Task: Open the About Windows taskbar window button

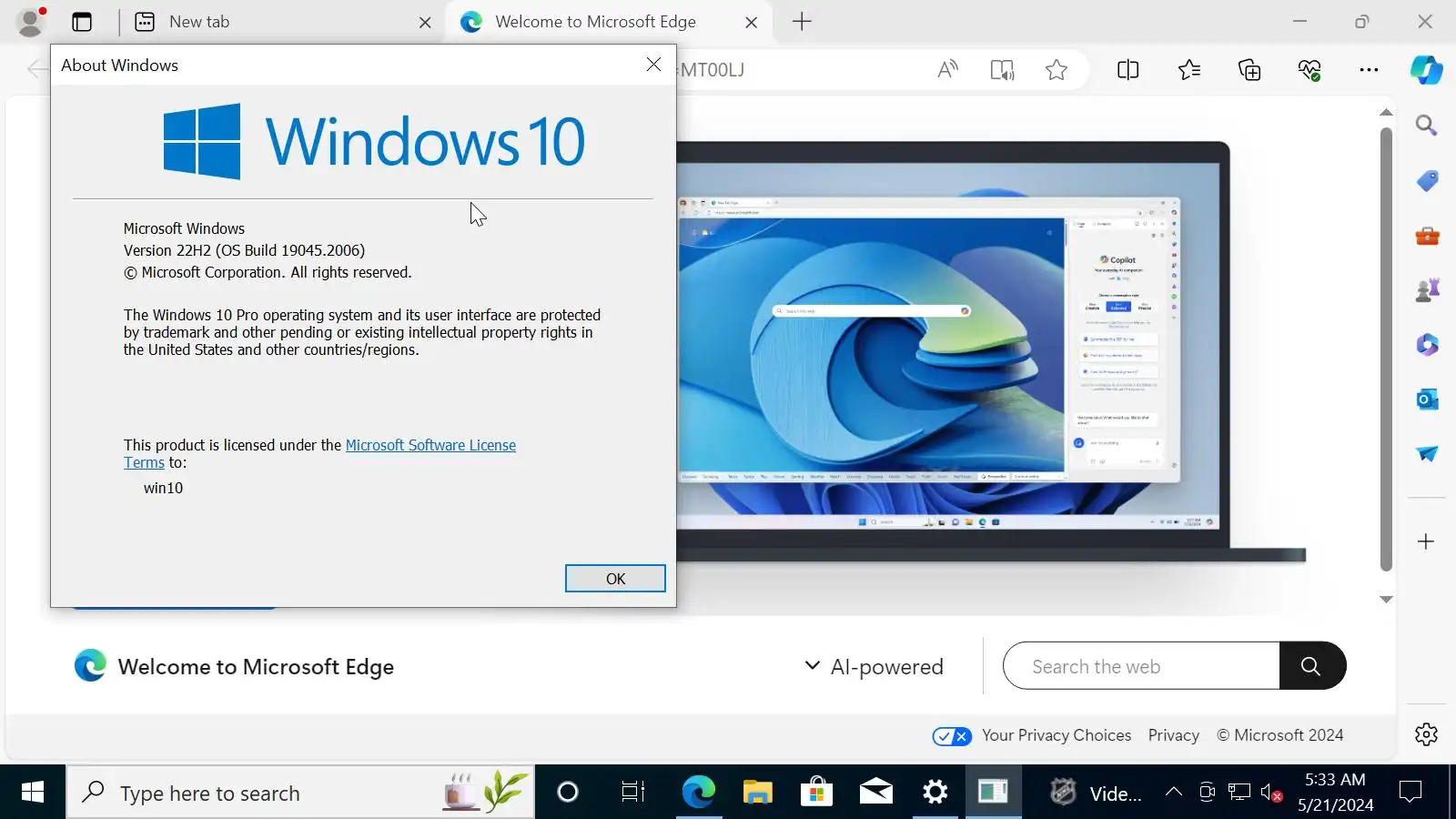Action: (x=993, y=793)
